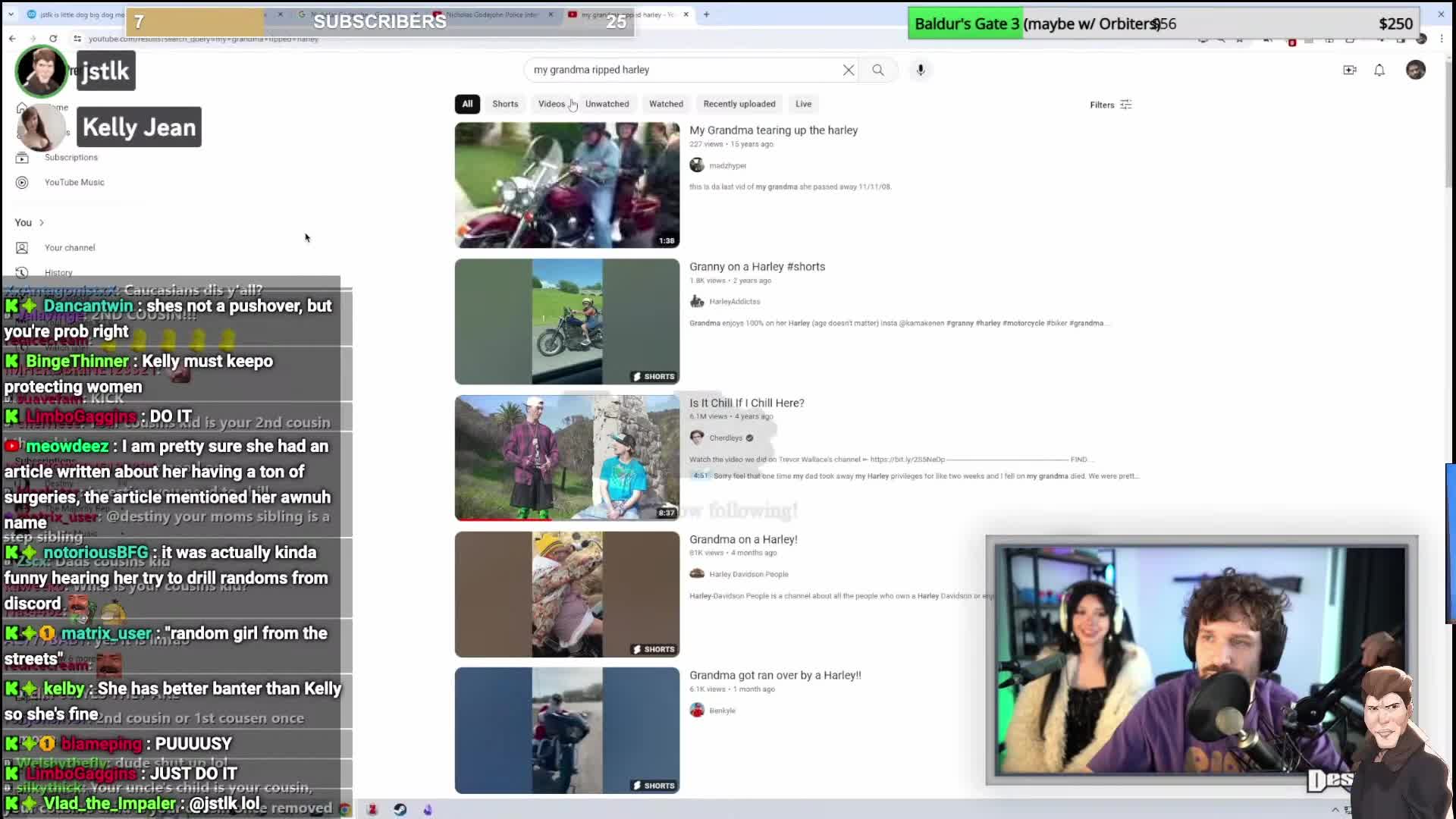Clear the search text with X
Viewport: 1456px width, 819px height.
[x=849, y=70]
